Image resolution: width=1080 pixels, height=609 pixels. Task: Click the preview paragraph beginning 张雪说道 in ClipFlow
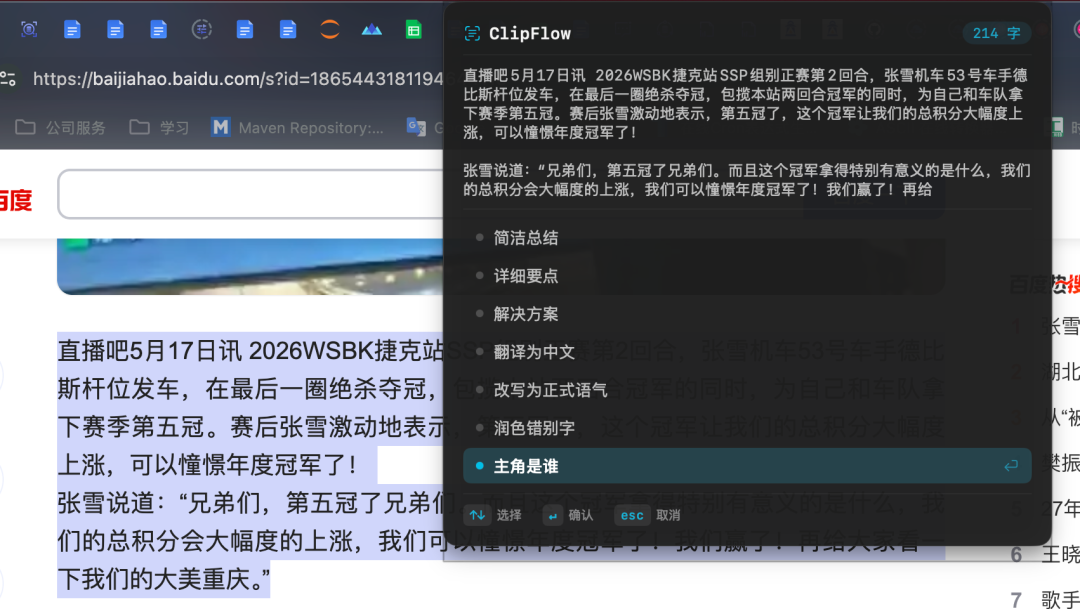coord(747,180)
